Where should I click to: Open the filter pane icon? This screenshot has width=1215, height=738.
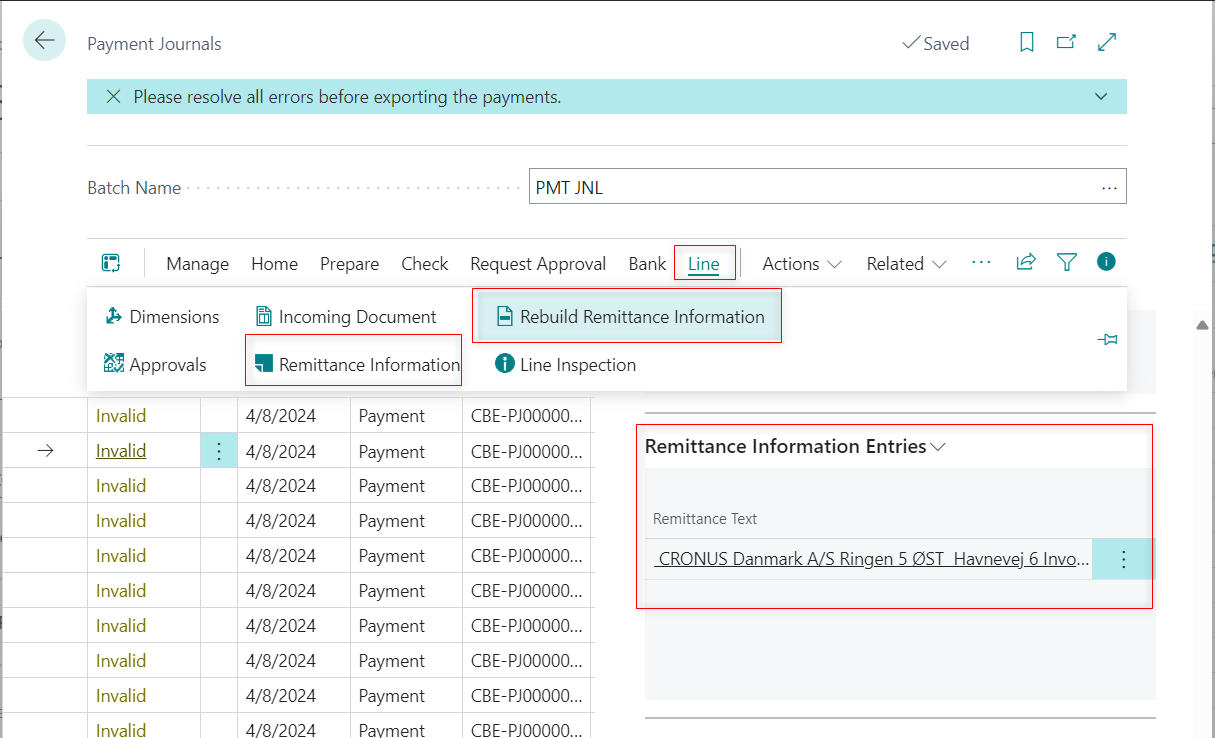click(1067, 261)
